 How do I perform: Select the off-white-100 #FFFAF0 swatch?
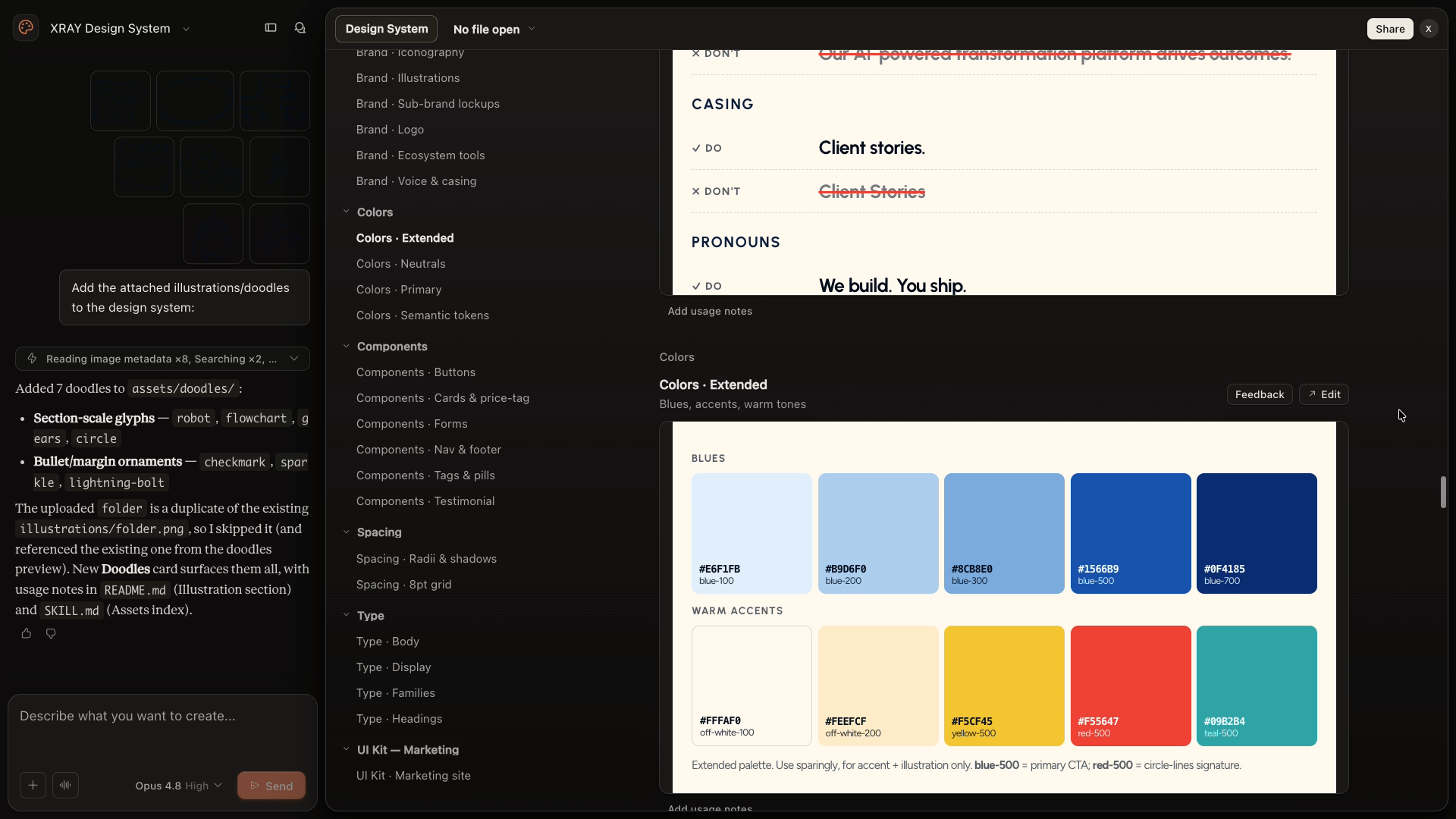pos(752,686)
